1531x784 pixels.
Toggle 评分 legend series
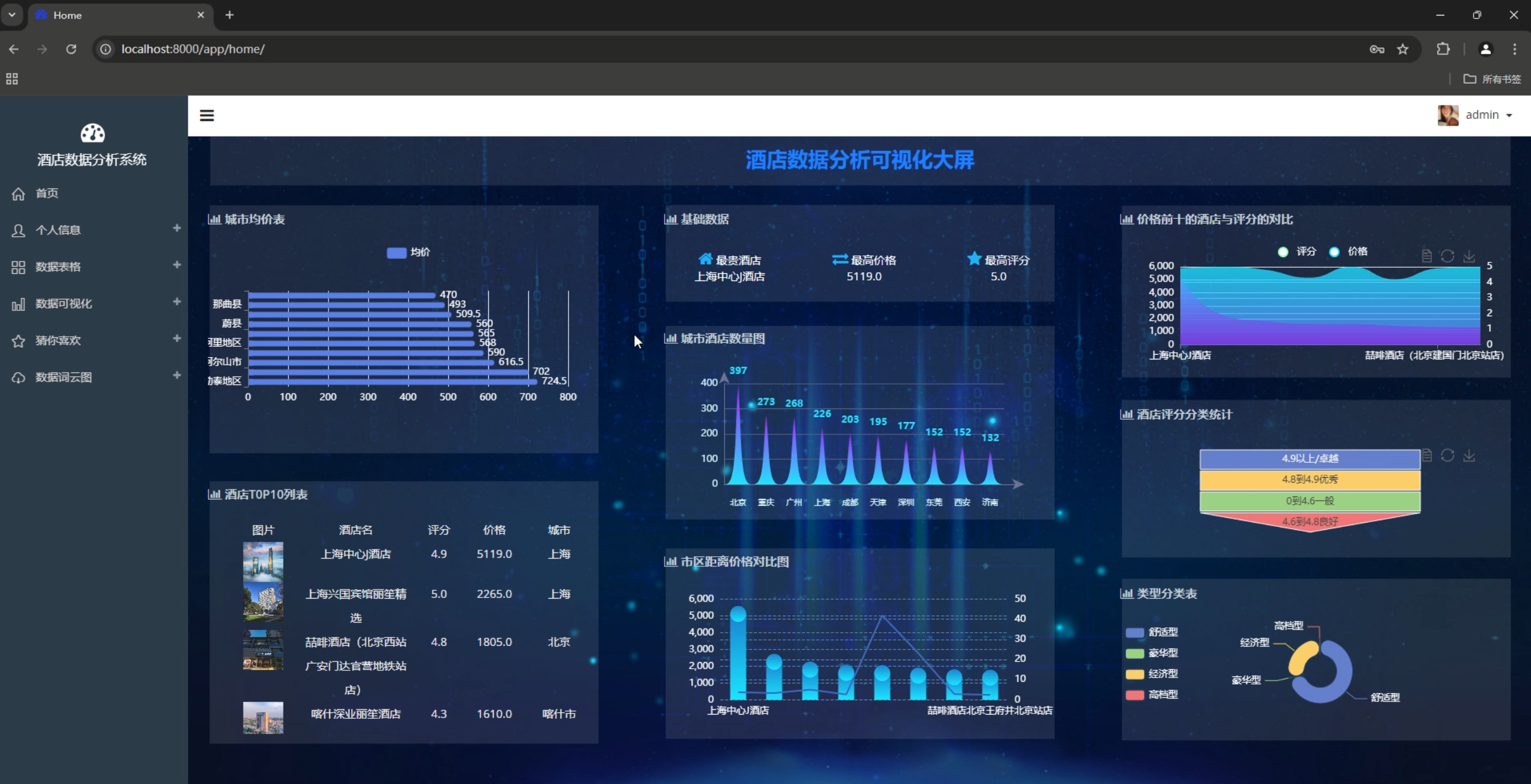pos(1296,251)
